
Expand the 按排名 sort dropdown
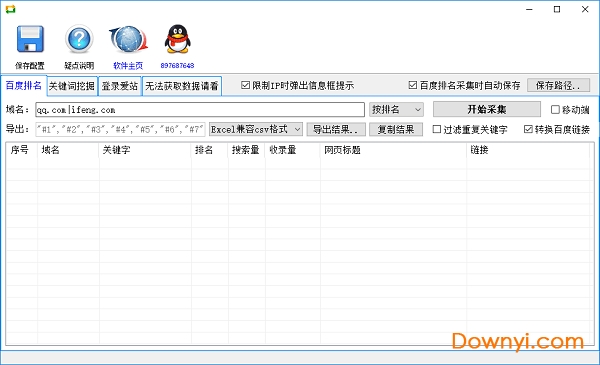click(396, 110)
